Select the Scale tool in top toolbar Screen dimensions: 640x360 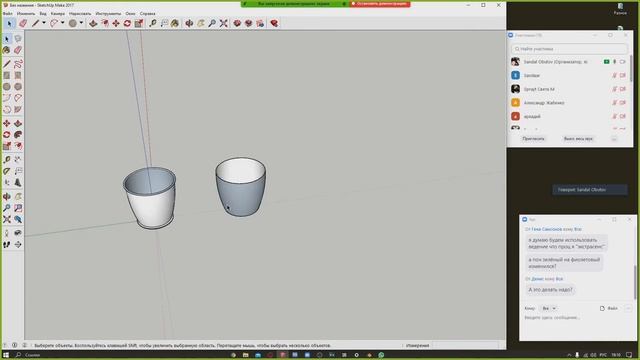pyautogui.click(x=139, y=23)
